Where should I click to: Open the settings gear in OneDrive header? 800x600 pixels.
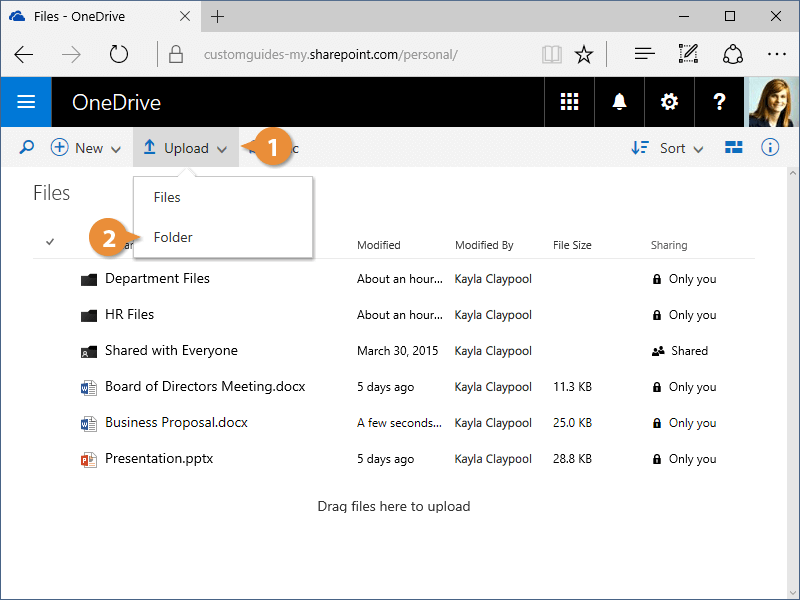[x=669, y=102]
